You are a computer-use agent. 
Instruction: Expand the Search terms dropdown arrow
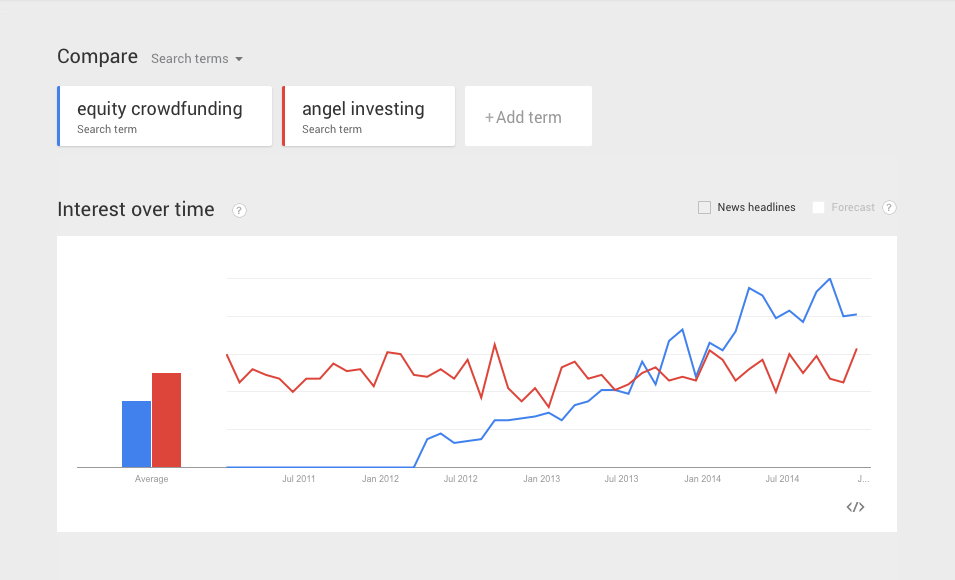239,59
